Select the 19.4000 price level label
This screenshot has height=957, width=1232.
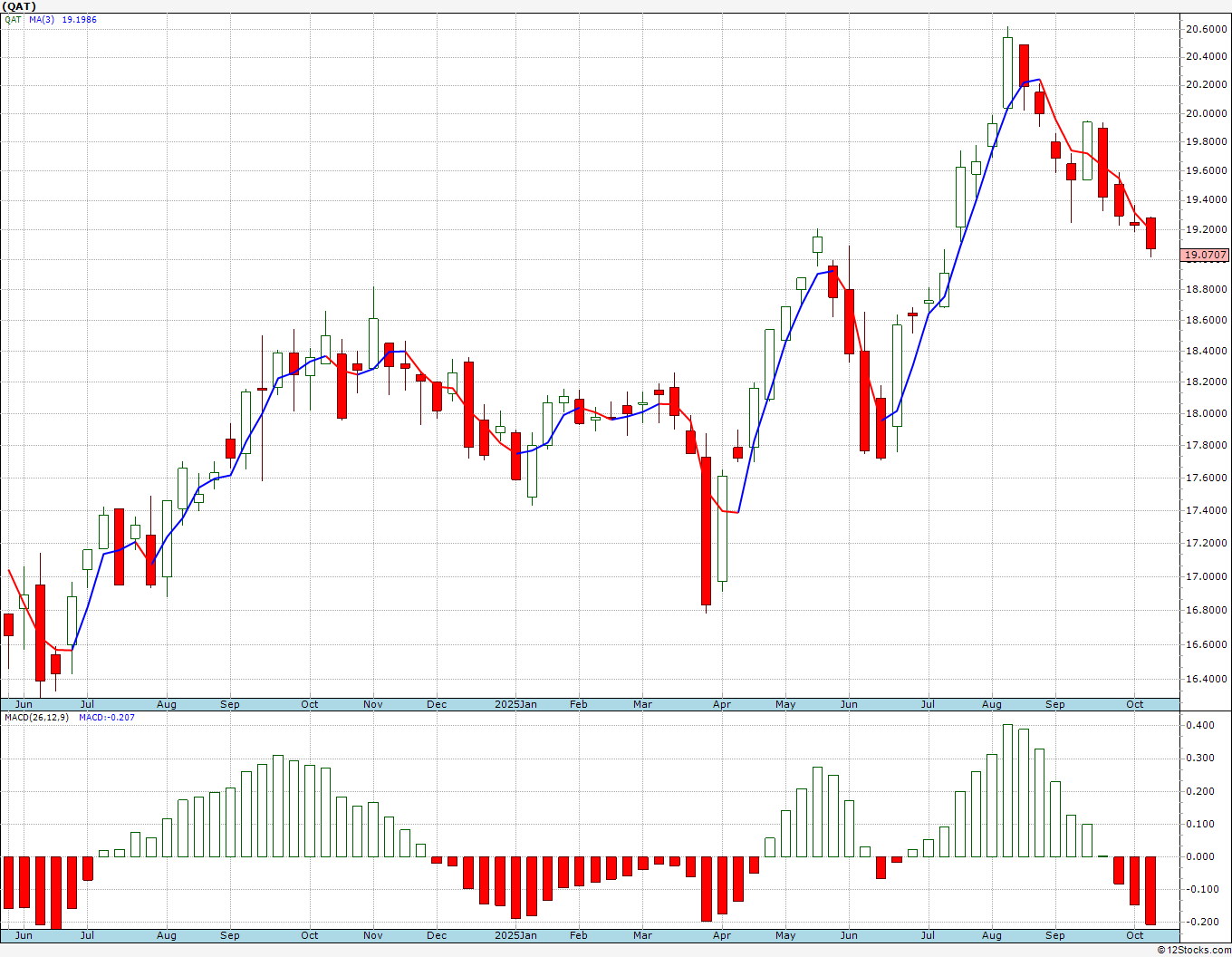pos(1207,200)
